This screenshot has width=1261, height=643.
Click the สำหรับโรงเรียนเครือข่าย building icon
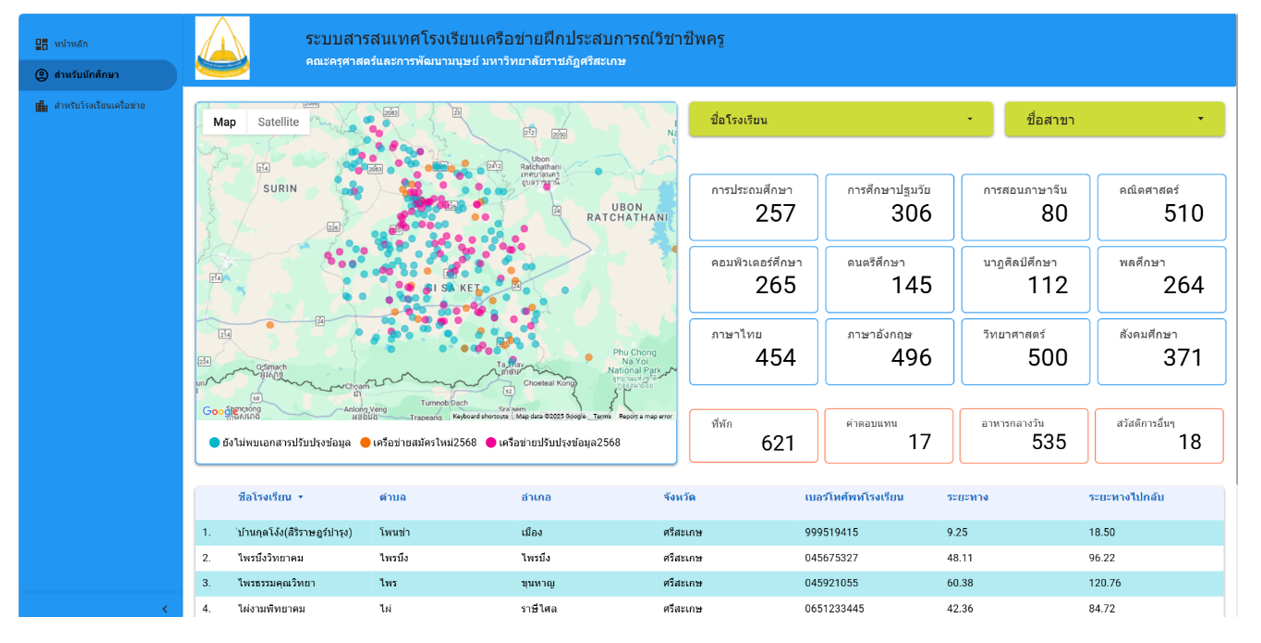click(41, 106)
